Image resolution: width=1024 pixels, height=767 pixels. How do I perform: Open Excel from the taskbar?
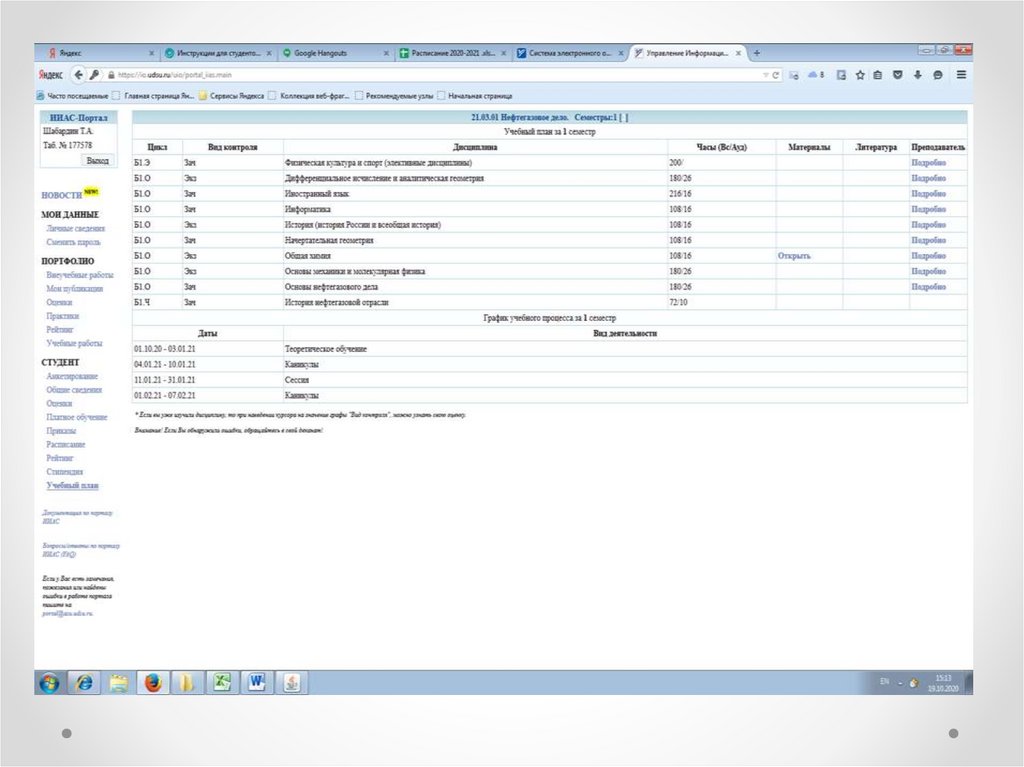tap(221, 682)
